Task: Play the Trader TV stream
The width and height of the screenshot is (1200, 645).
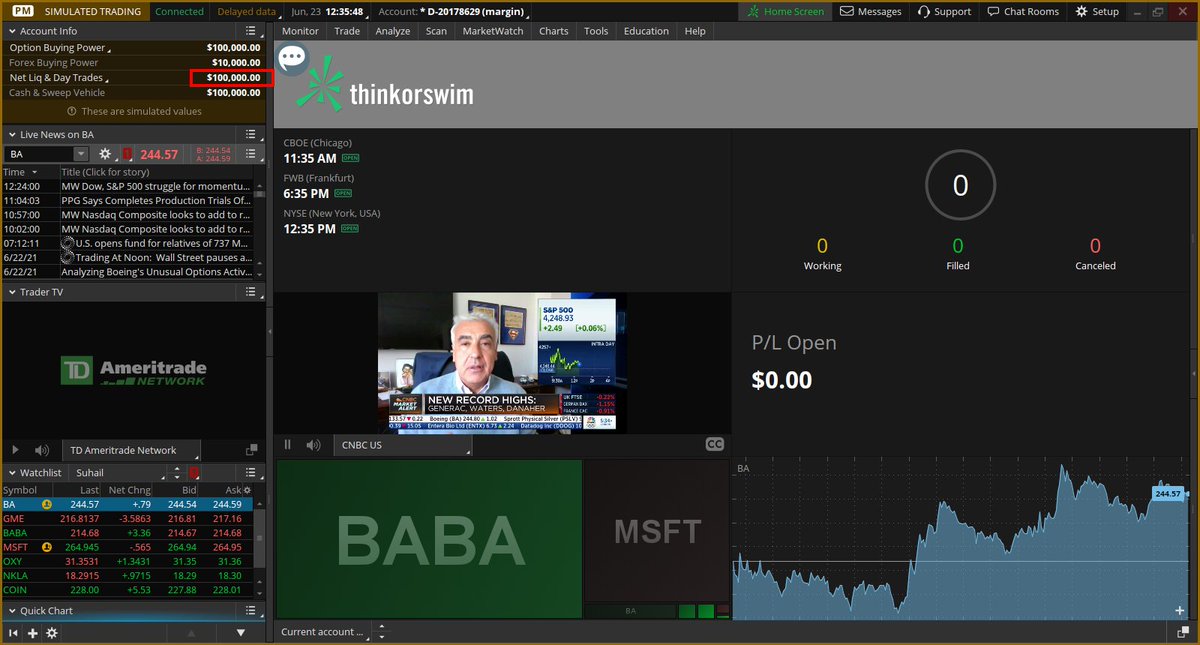Action: click(15, 451)
